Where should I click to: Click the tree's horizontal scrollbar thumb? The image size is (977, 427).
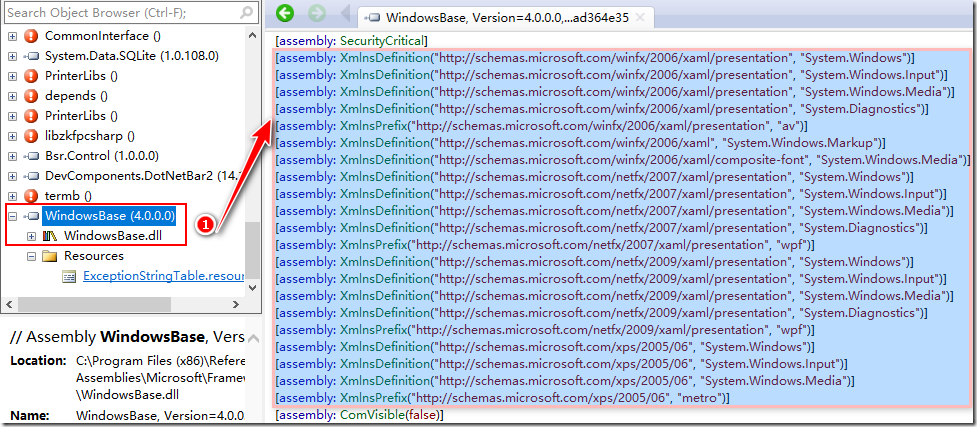tap(94, 304)
